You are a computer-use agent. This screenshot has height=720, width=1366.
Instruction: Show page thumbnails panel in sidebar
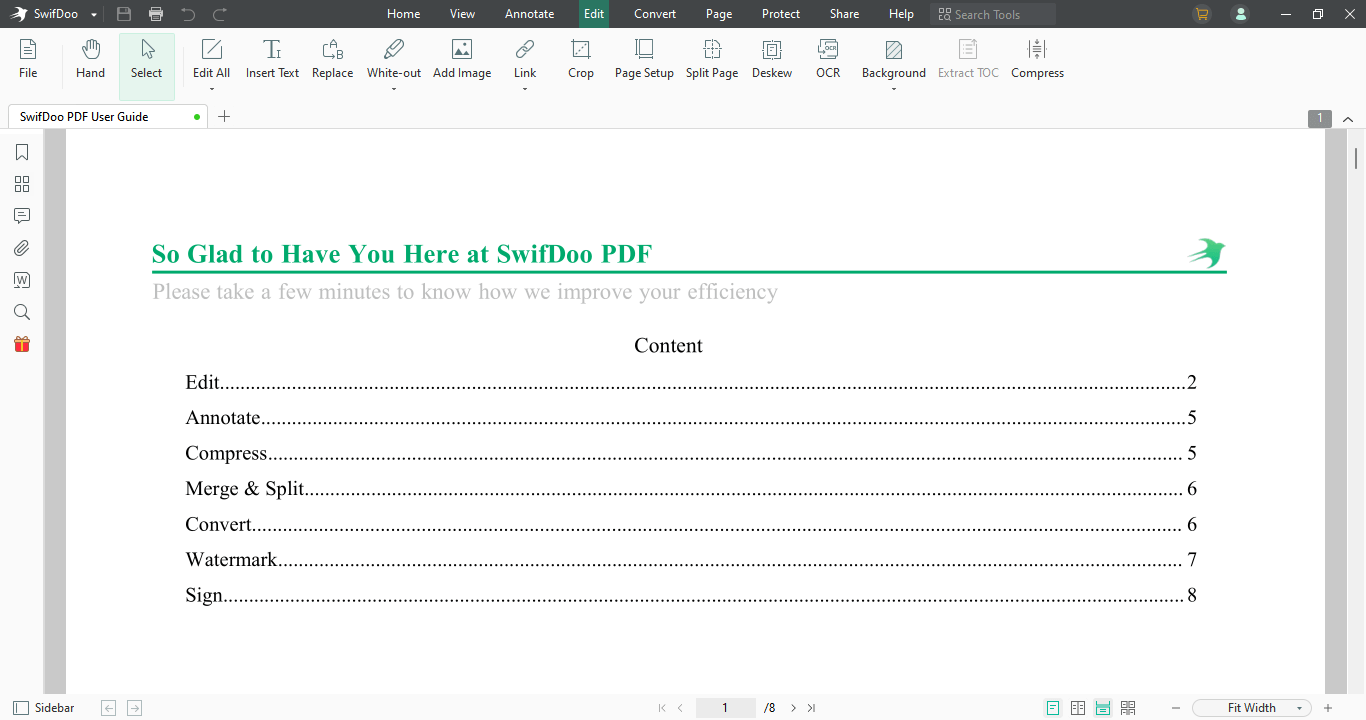click(22, 184)
